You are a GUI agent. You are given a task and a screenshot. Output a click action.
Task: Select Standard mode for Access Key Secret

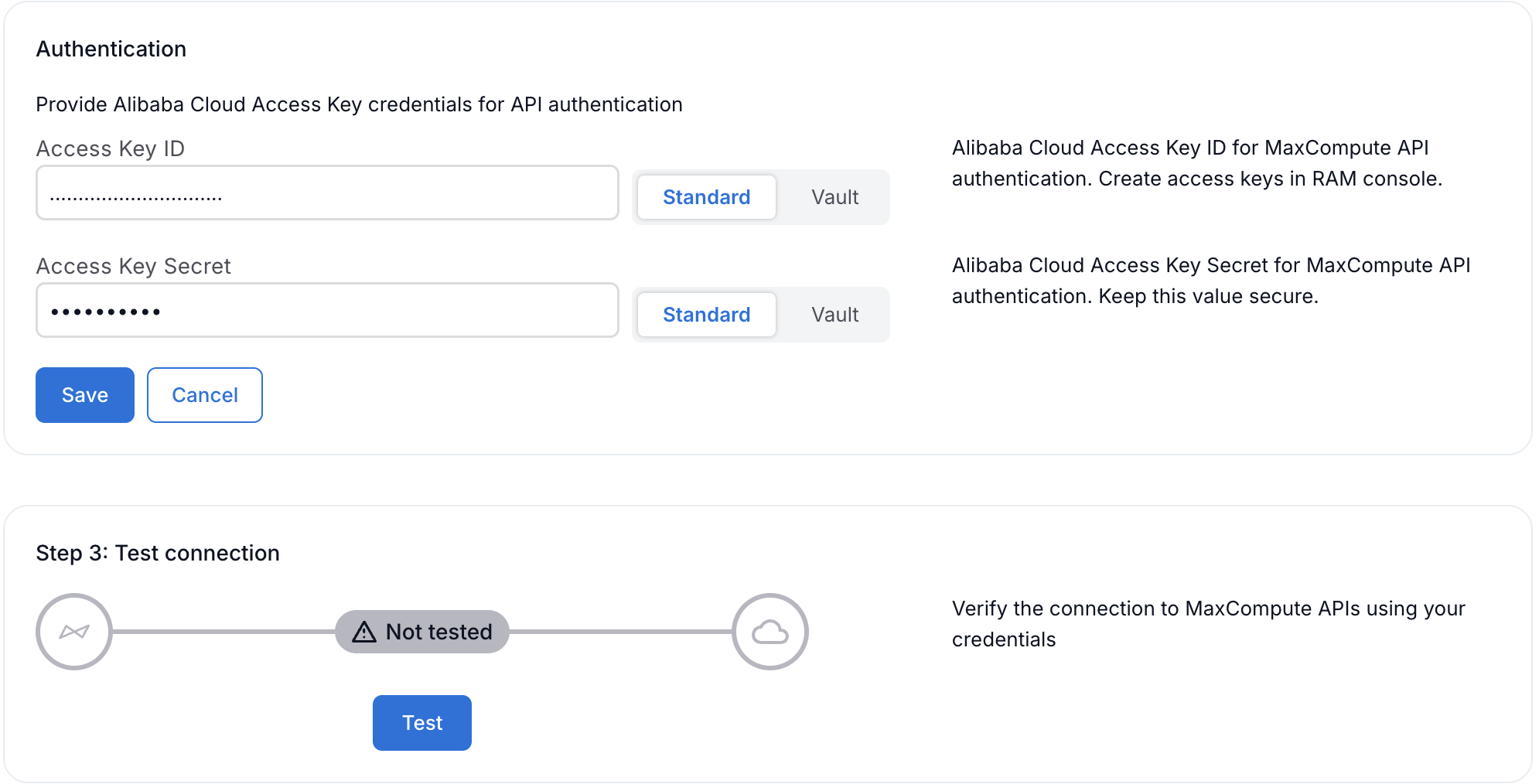(706, 315)
